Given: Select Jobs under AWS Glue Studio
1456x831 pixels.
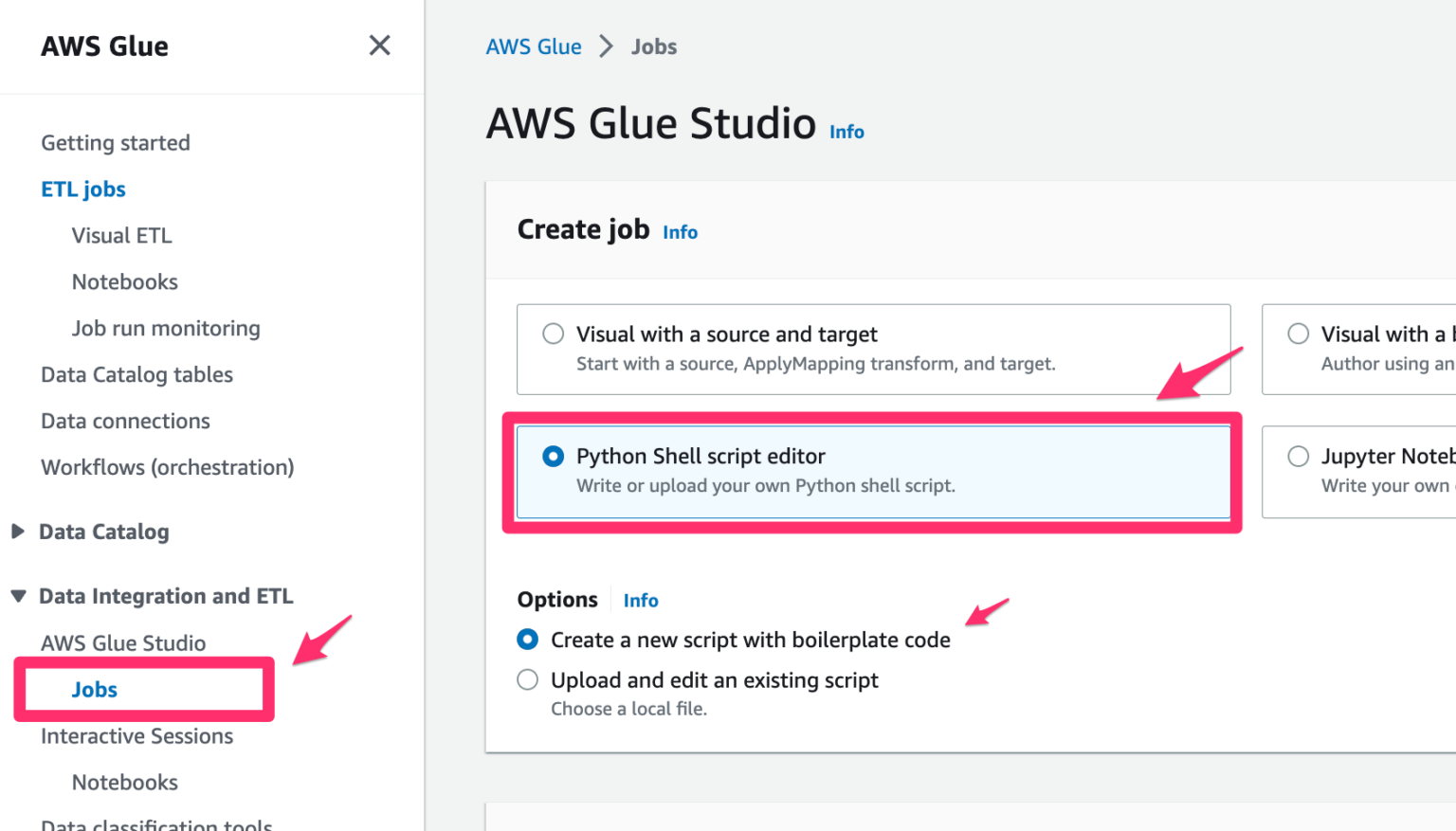Looking at the screenshot, I should coord(94,690).
